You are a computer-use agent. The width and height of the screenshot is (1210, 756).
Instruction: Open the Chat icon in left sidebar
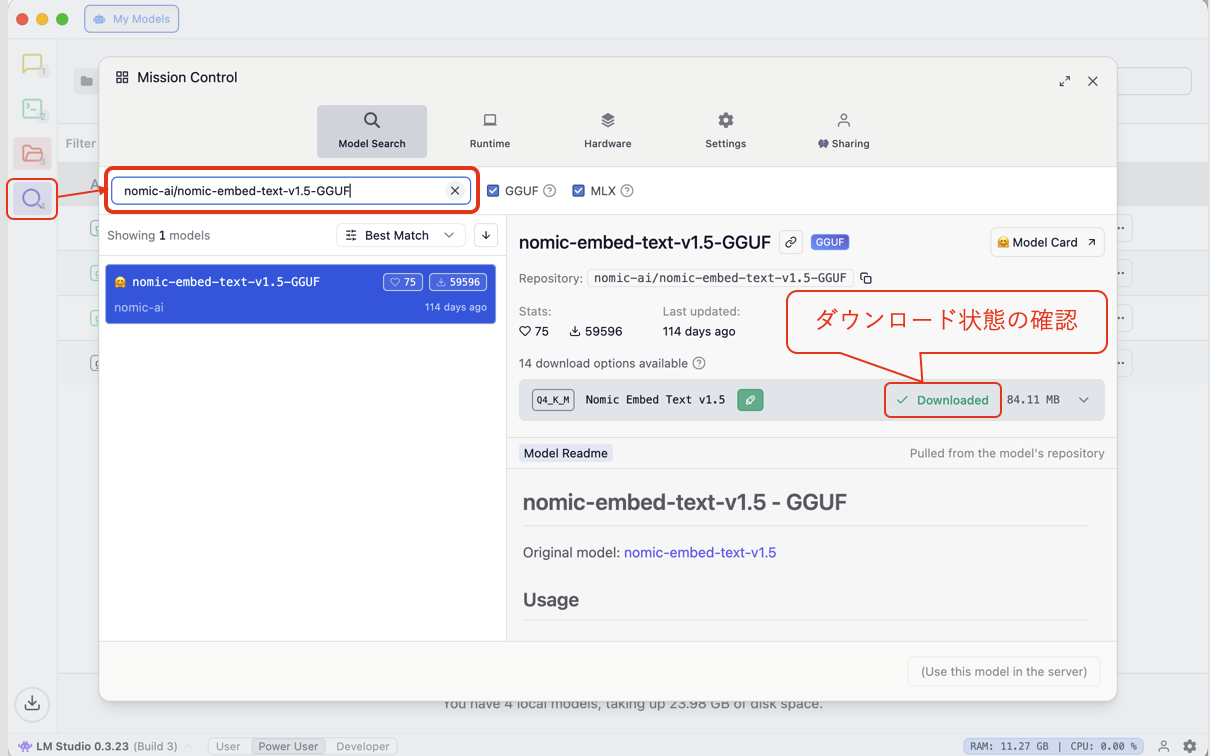32,64
